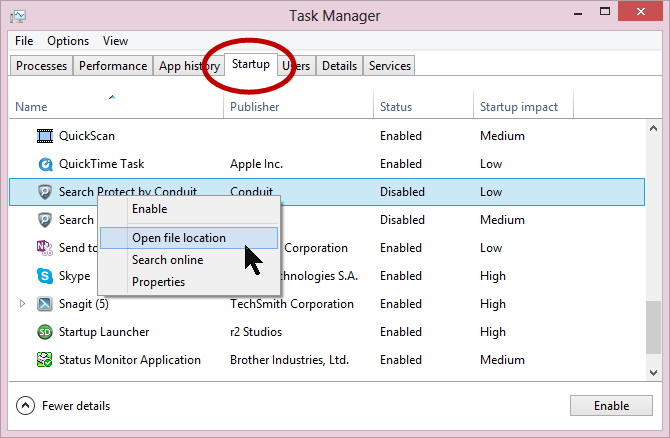Image resolution: width=670 pixels, height=438 pixels.
Task: Select the Status Monitor Application entry
Action: point(129,360)
